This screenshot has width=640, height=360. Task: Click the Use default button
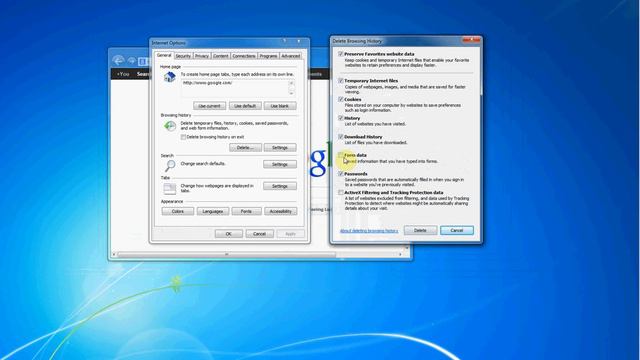point(245,106)
